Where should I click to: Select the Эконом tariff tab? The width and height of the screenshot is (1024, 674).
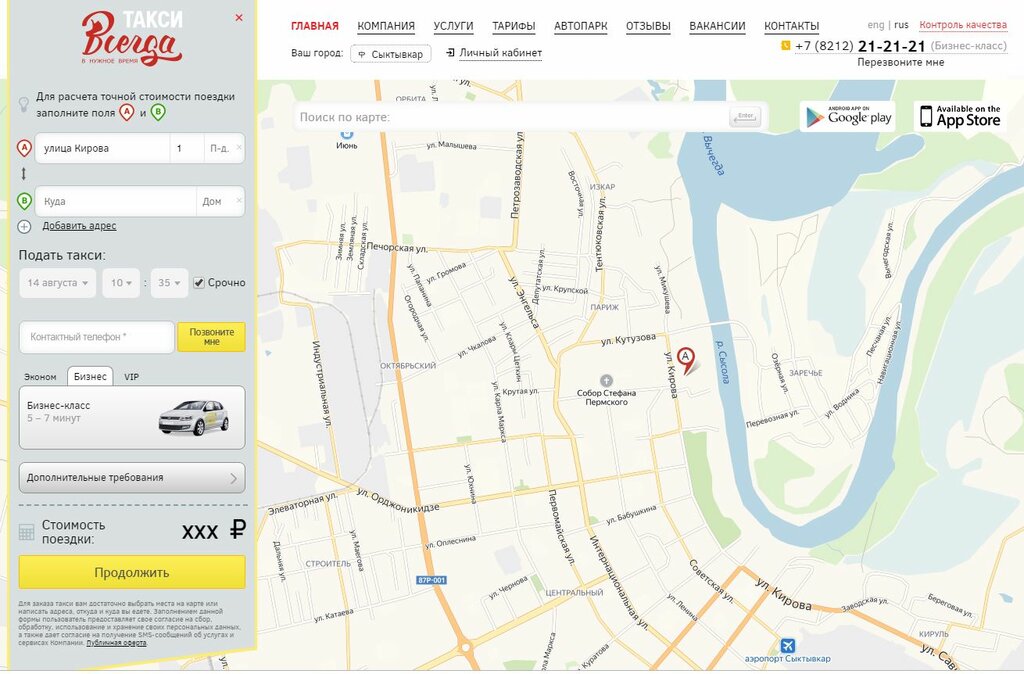point(40,377)
